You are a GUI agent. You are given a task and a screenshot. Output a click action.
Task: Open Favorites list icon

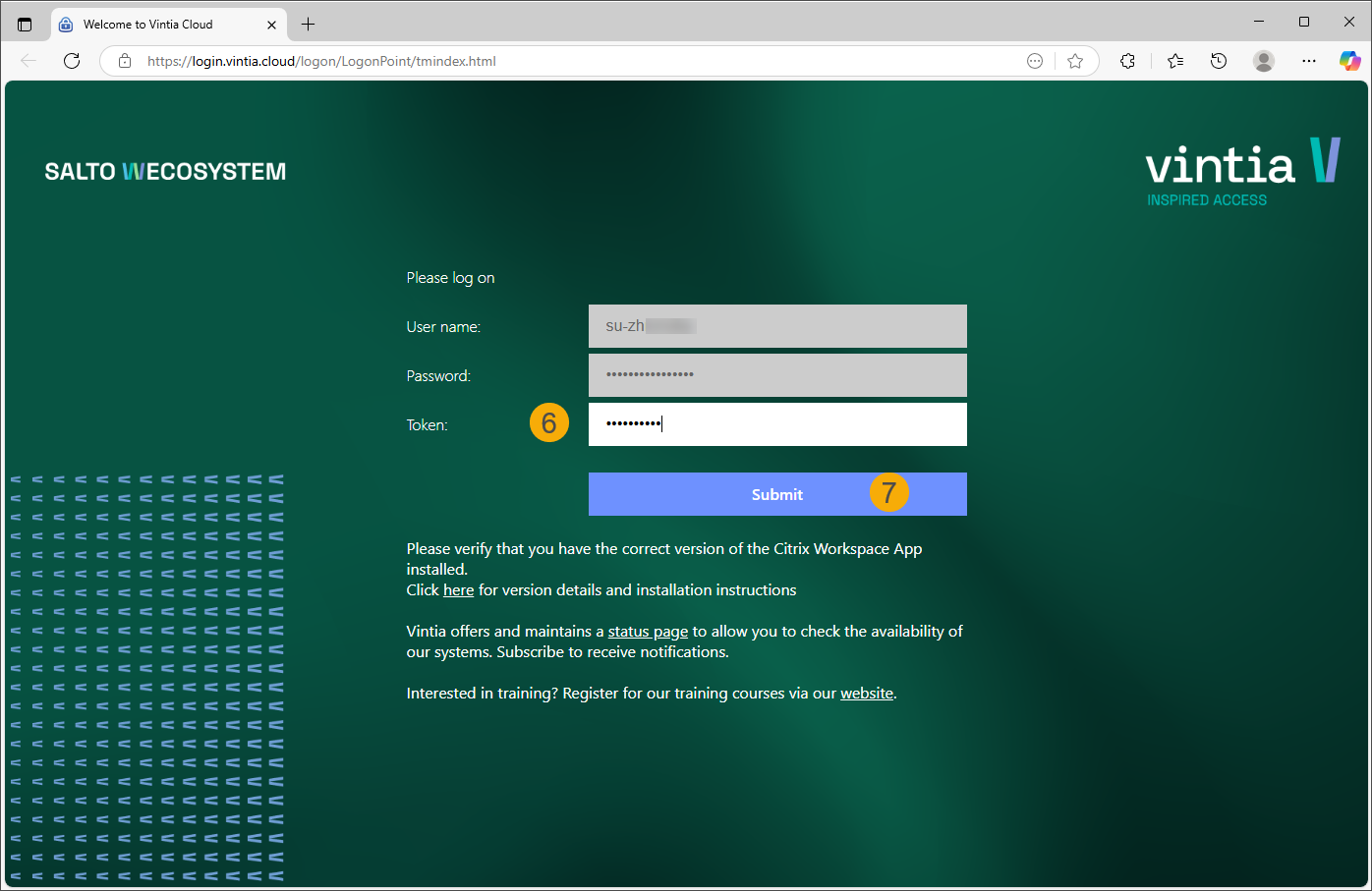pos(1174,61)
